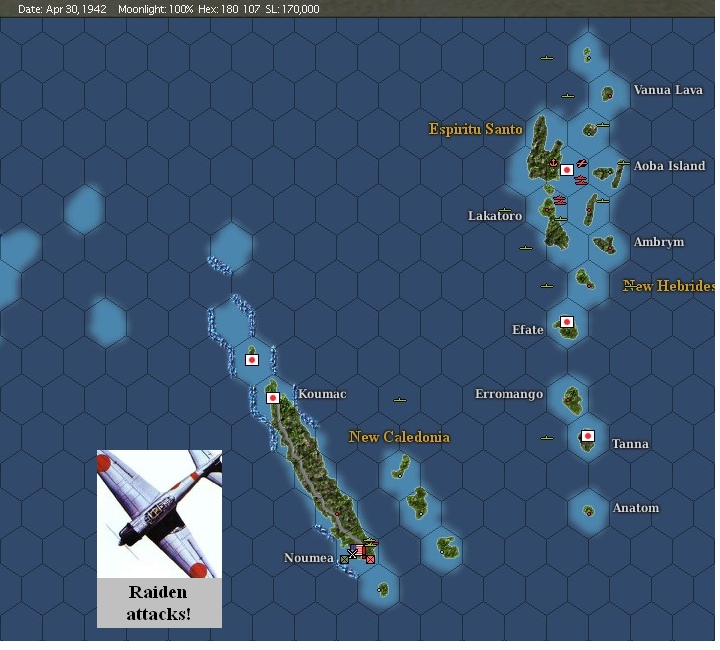Click the Tanna label

point(630,444)
